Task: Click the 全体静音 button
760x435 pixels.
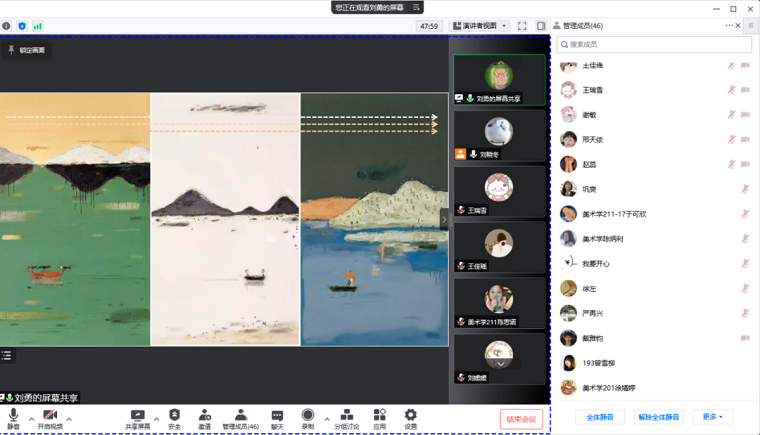Action: tap(600, 417)
